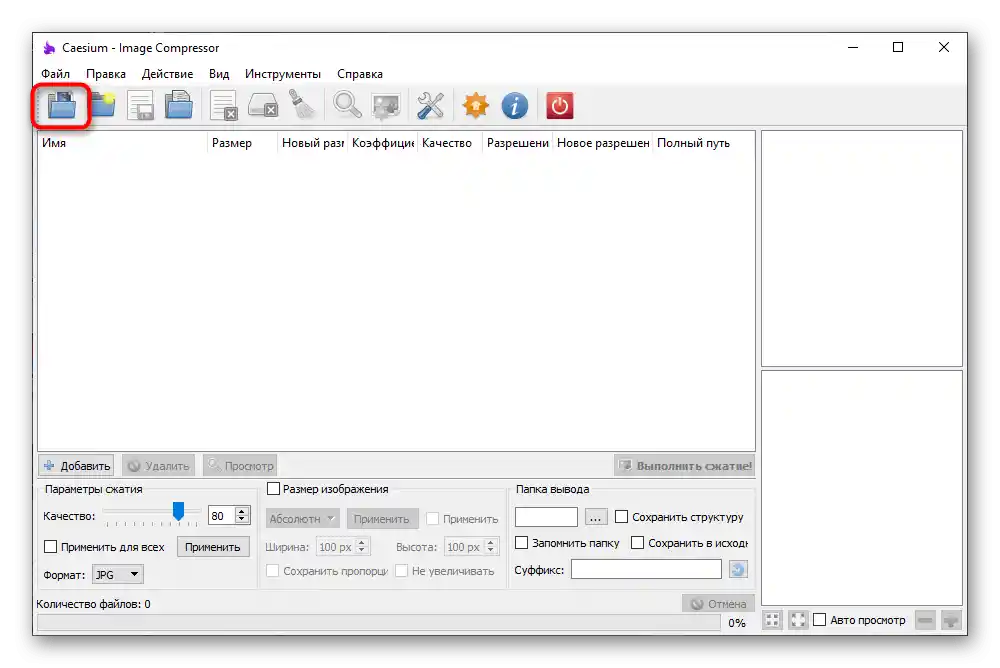Toggle the greyed Применить checkbox in size section
Image resolution: width=1000 pixels, height=668 pixels.
pos(432,519)
